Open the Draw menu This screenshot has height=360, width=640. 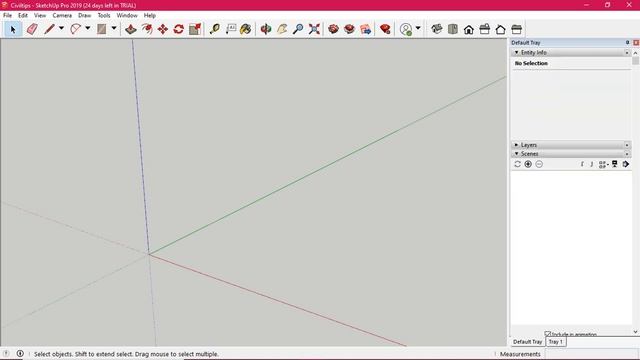pyautogui.click(x=84, y=15)
